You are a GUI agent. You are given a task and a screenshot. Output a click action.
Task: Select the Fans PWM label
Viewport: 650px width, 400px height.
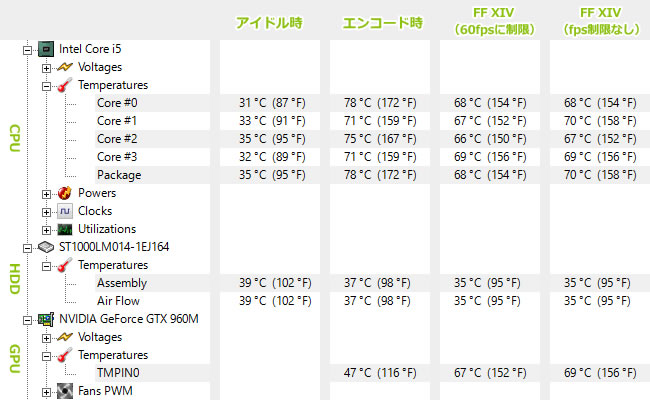[x=105, y=391]
